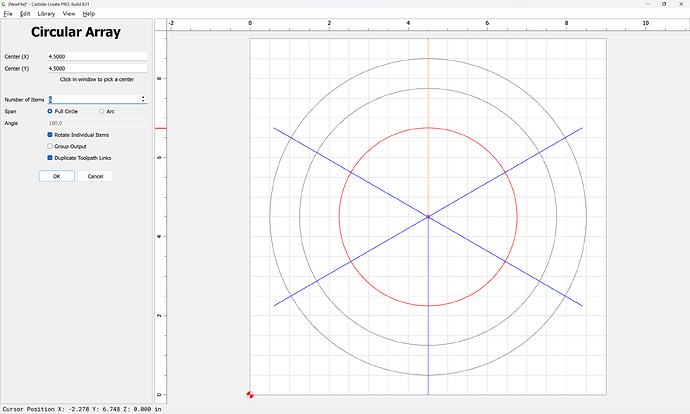Click the red origin marker on canvas
This screenshot has height=414, width=690.
250,394
